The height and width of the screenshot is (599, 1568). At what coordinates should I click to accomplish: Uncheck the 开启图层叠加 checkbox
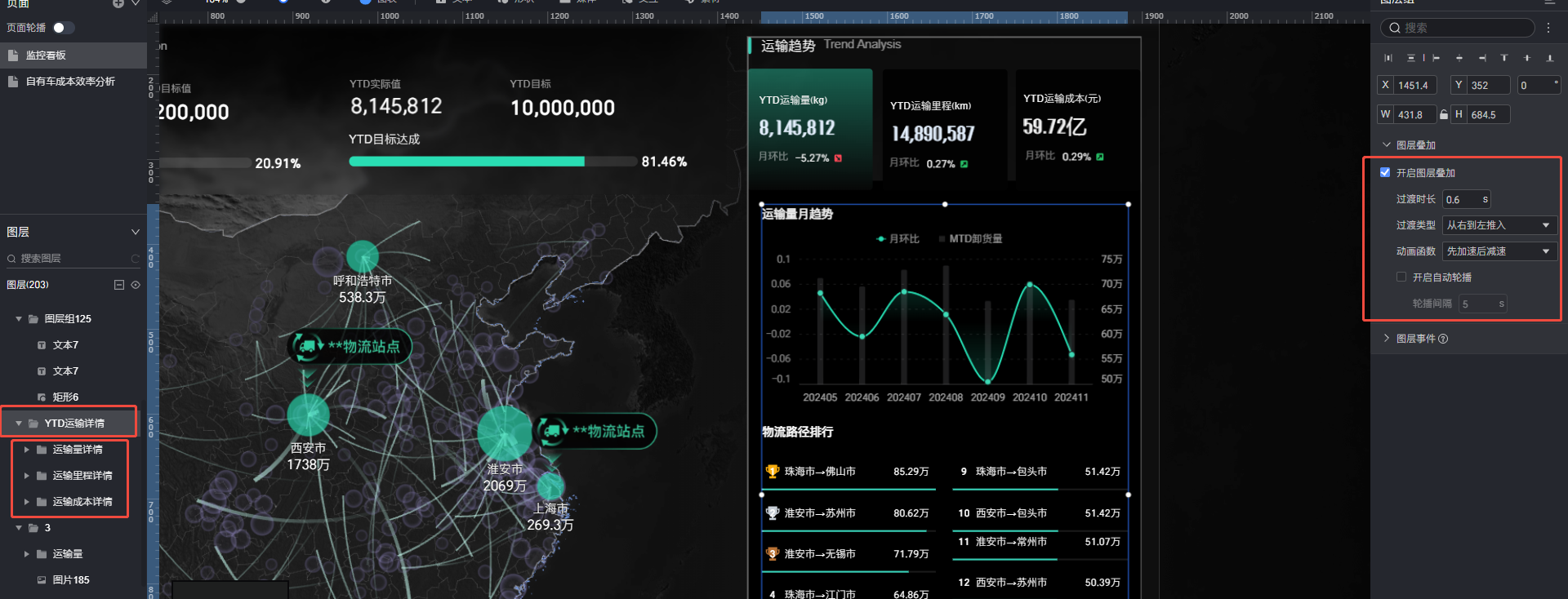click(1385, 172)
